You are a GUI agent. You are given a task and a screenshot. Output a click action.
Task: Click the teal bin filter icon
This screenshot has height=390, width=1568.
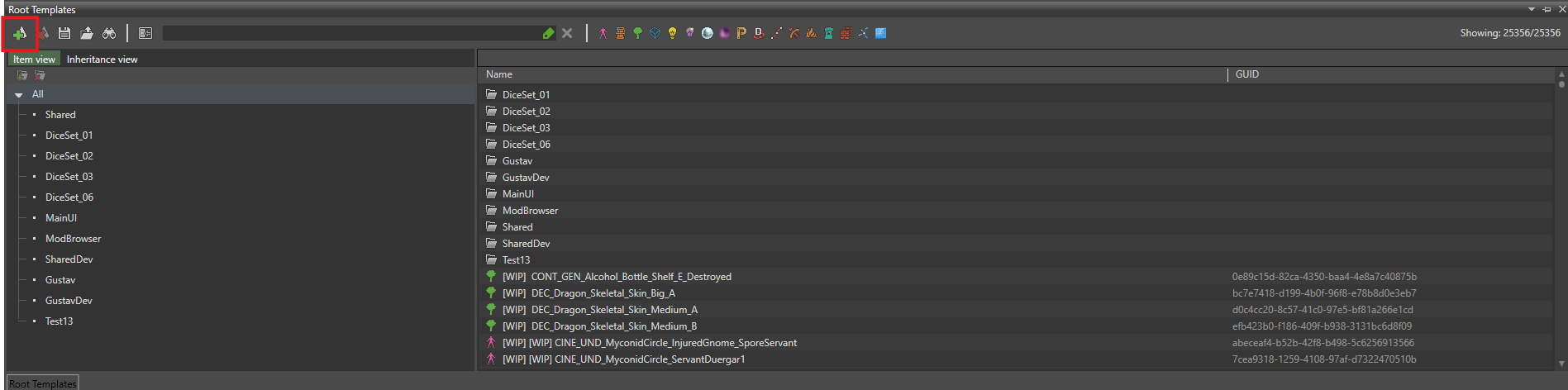coord(828,33)
